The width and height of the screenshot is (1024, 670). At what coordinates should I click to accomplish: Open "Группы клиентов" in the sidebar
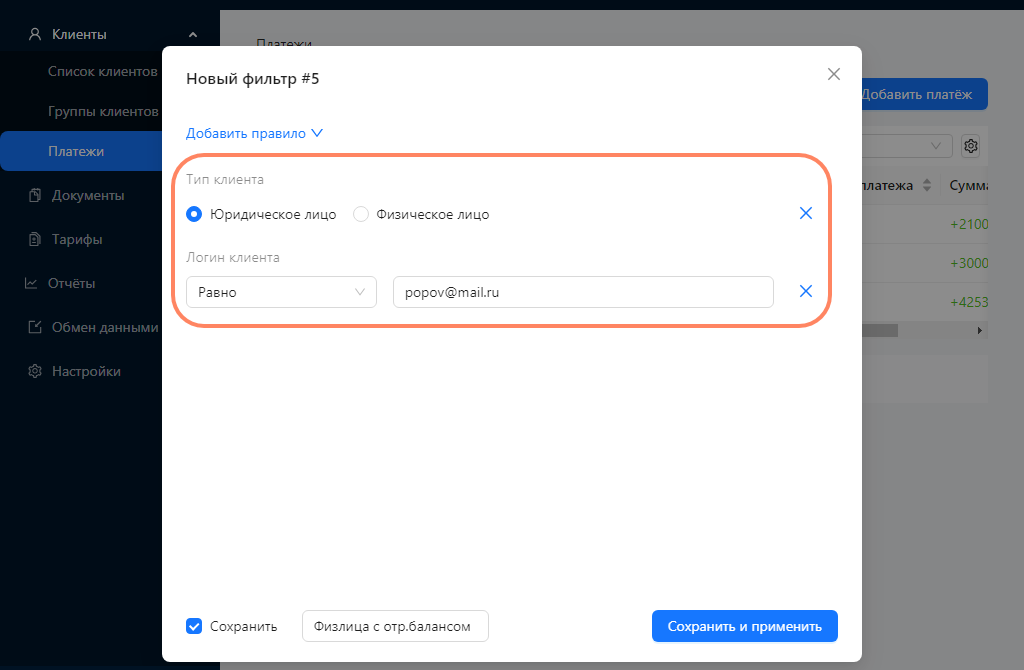tap(103, 112)
